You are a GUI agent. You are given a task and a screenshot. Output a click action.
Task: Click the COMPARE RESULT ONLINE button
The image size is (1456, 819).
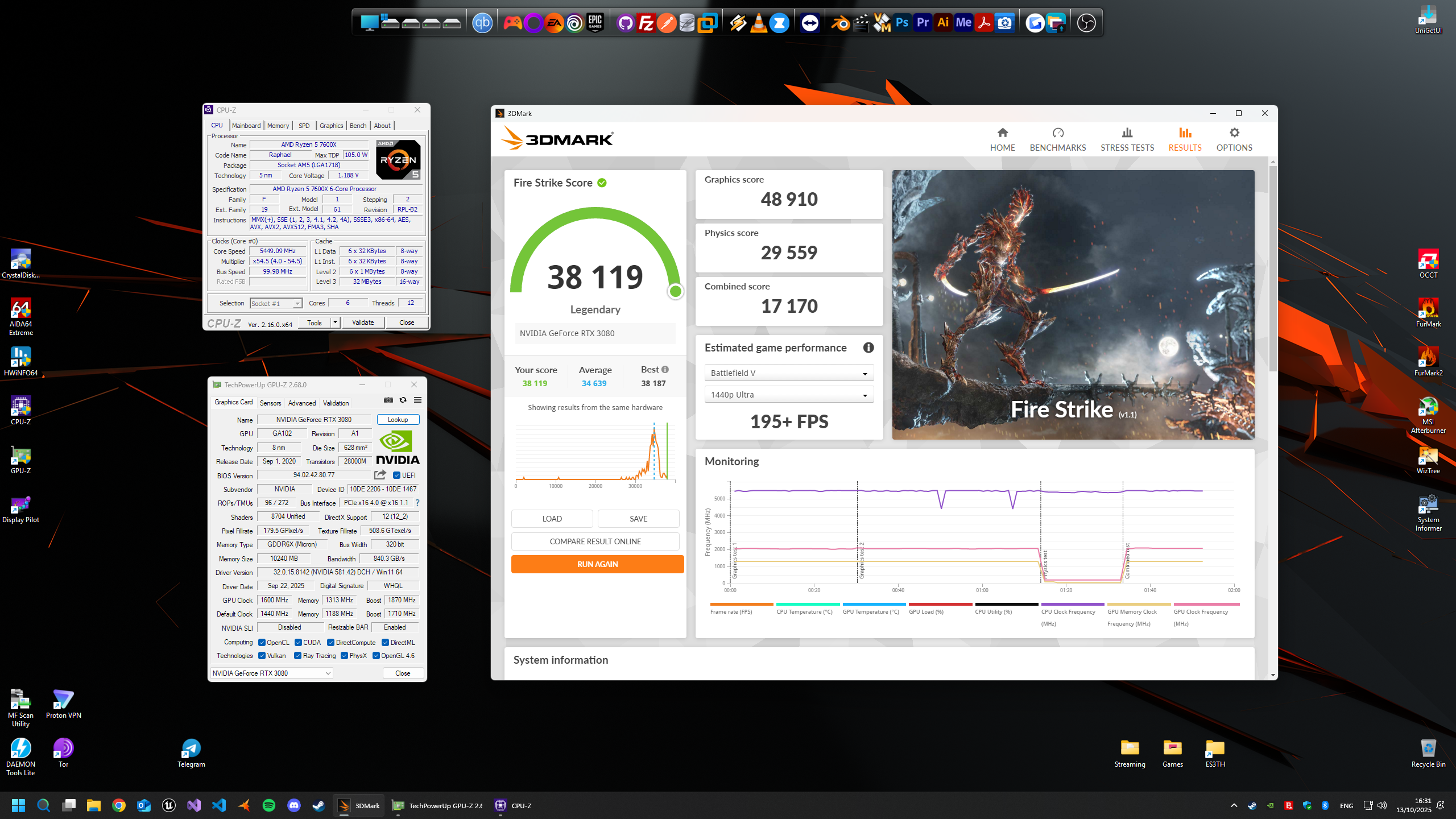[595, 541]
